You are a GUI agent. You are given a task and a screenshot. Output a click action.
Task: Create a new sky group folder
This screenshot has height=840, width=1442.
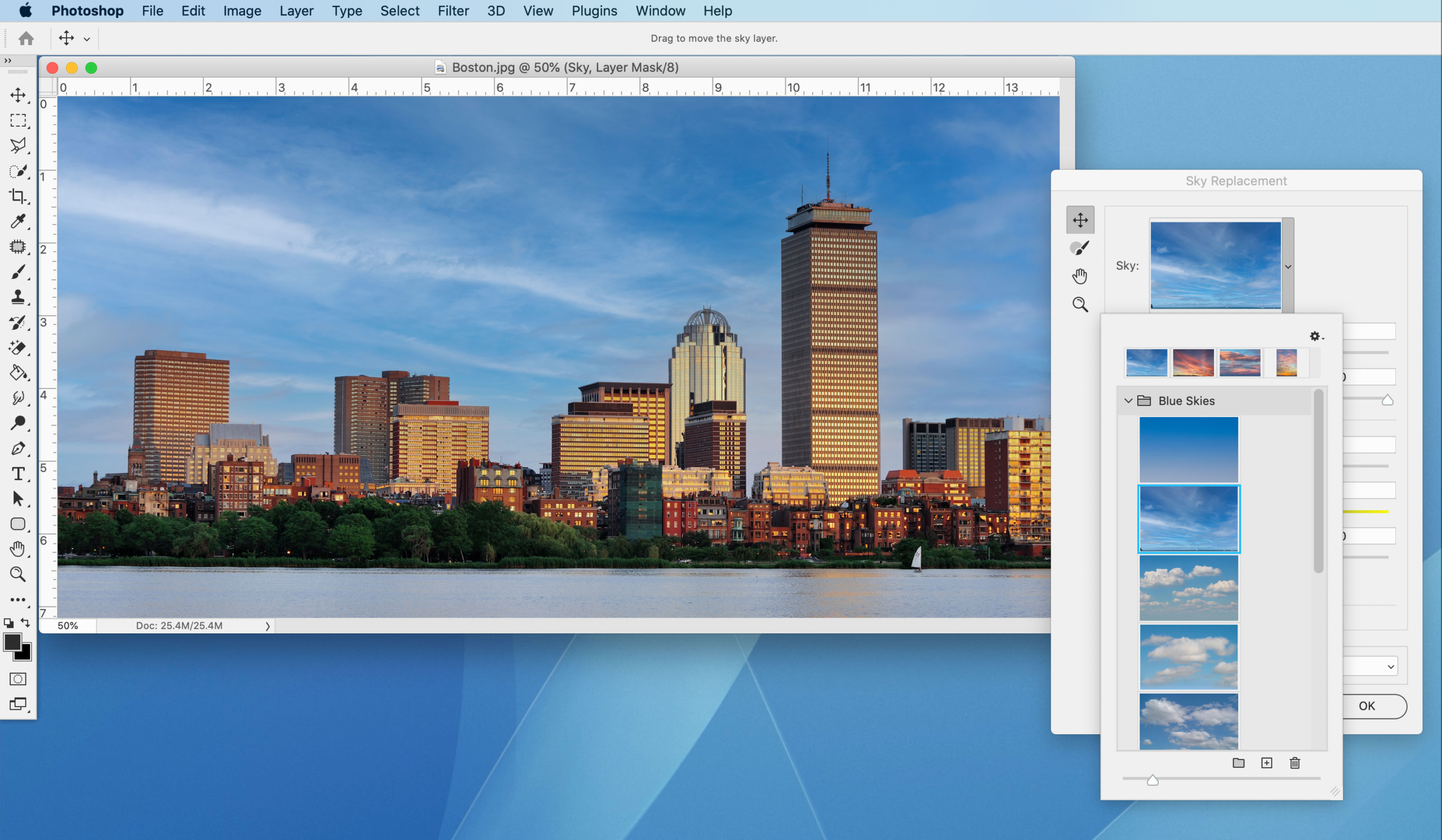click(x=1238, y=763)
